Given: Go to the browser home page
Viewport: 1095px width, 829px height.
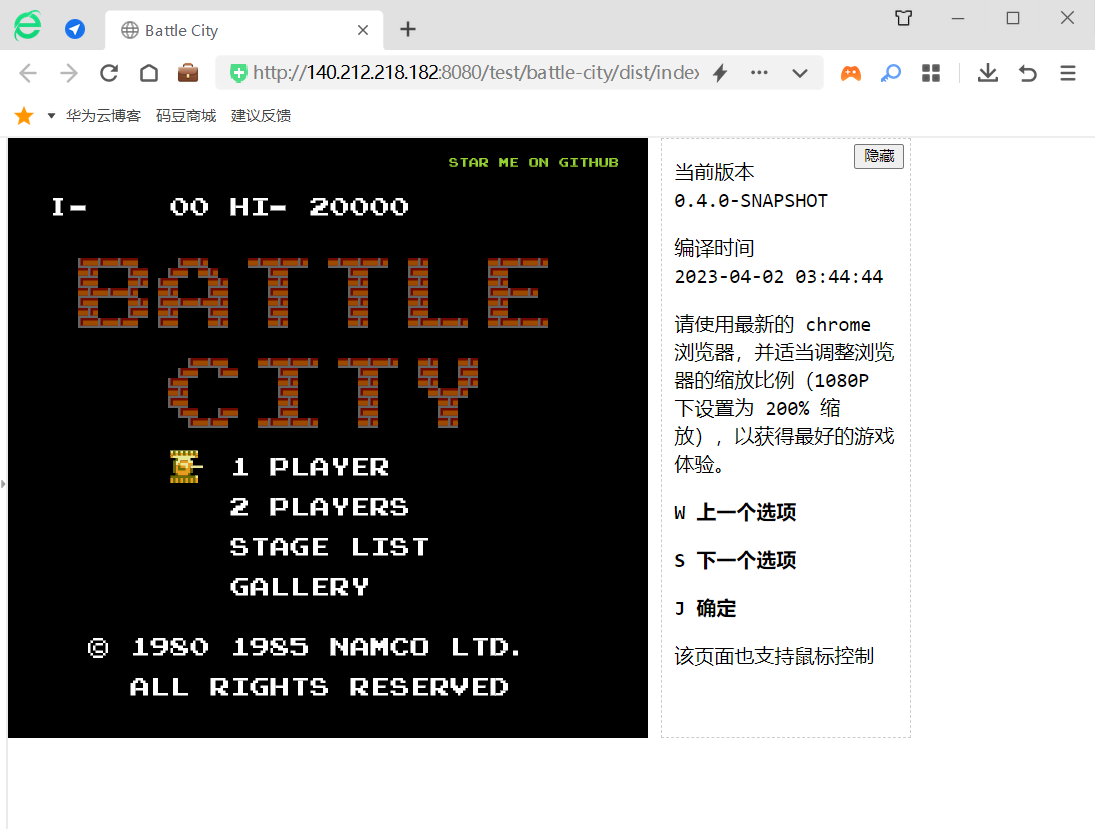Looking at the screenshot, I should tap(149, 73).
